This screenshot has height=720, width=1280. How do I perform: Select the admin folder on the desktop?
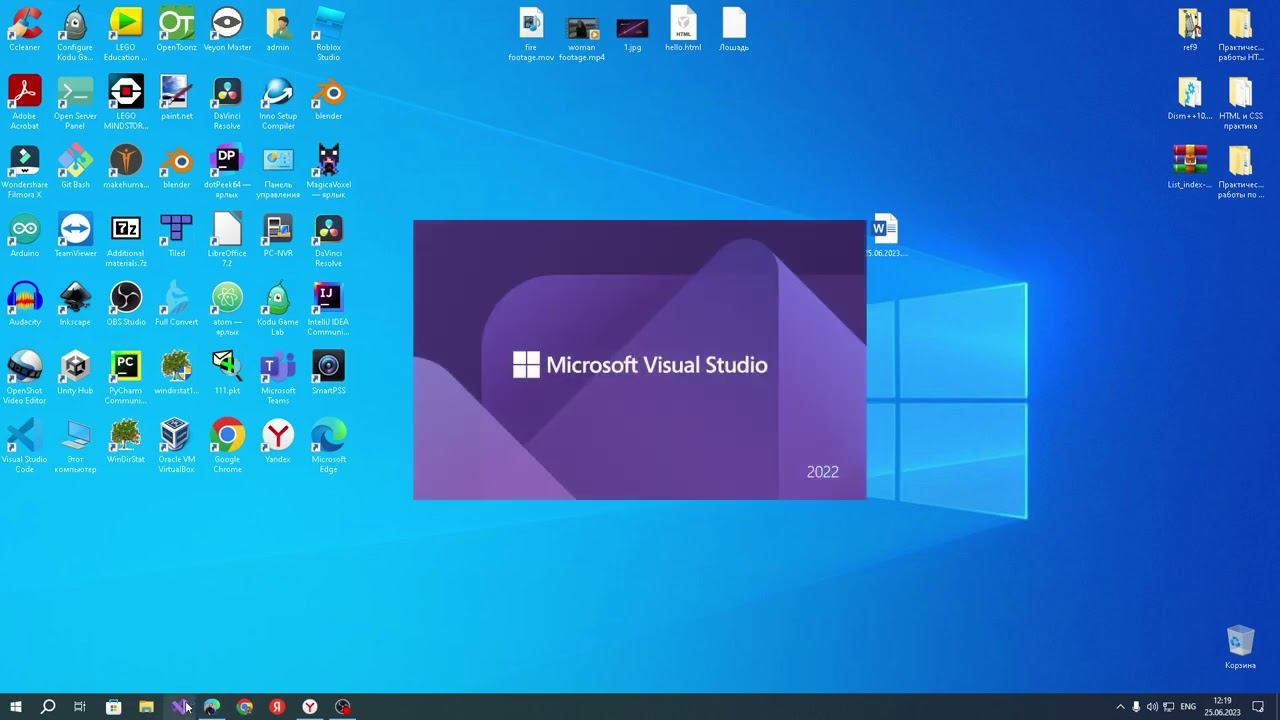pos(278,30)
